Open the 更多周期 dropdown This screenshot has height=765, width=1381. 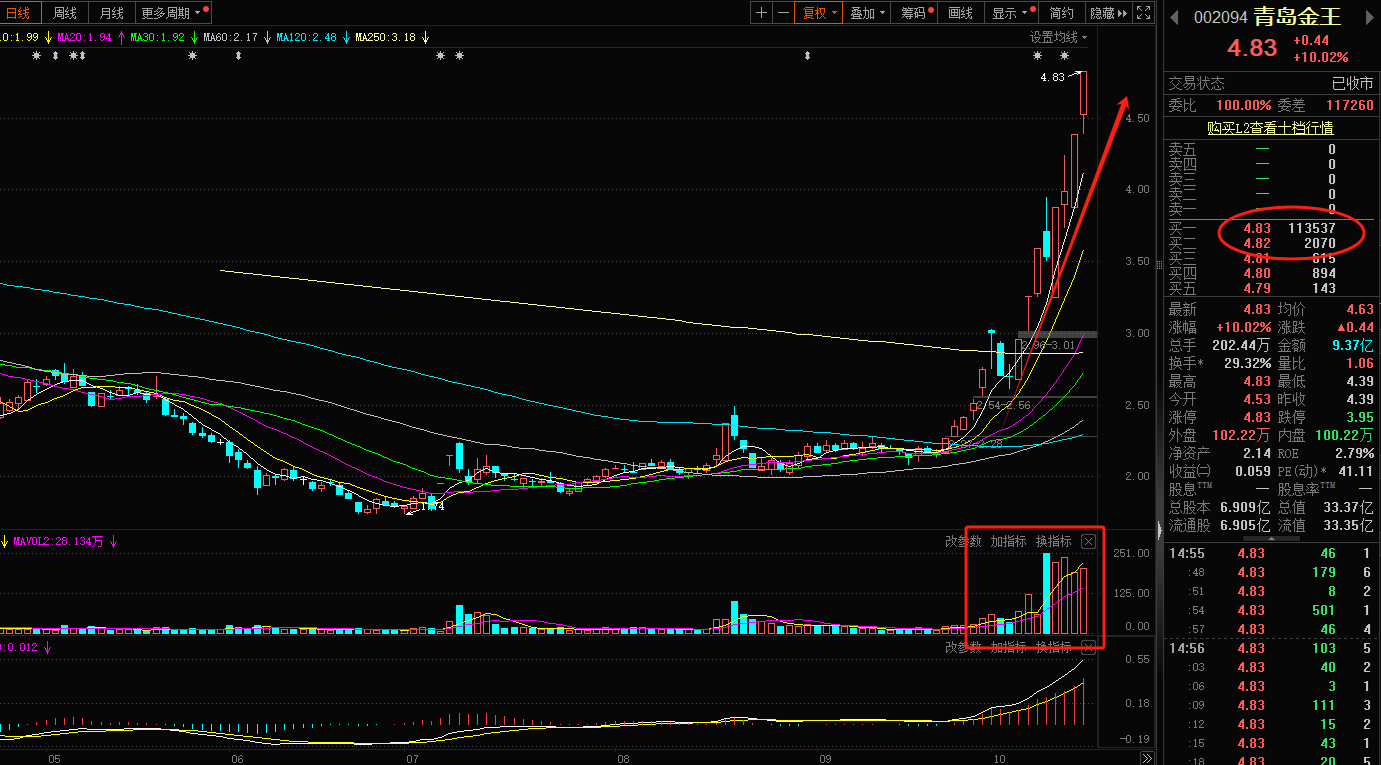(x=173, y=13)
